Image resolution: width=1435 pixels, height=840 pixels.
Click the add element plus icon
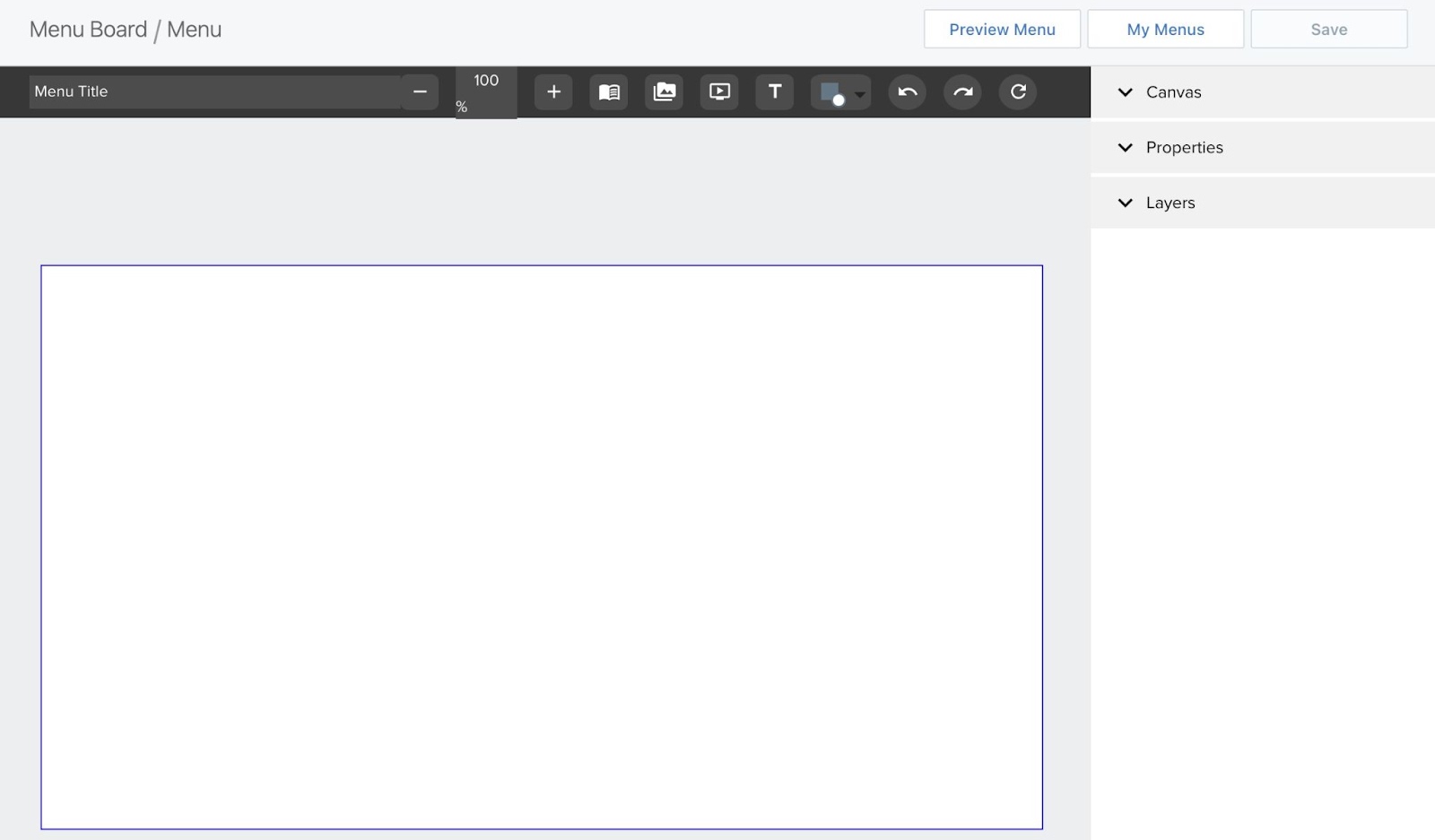tap(553, 91)
